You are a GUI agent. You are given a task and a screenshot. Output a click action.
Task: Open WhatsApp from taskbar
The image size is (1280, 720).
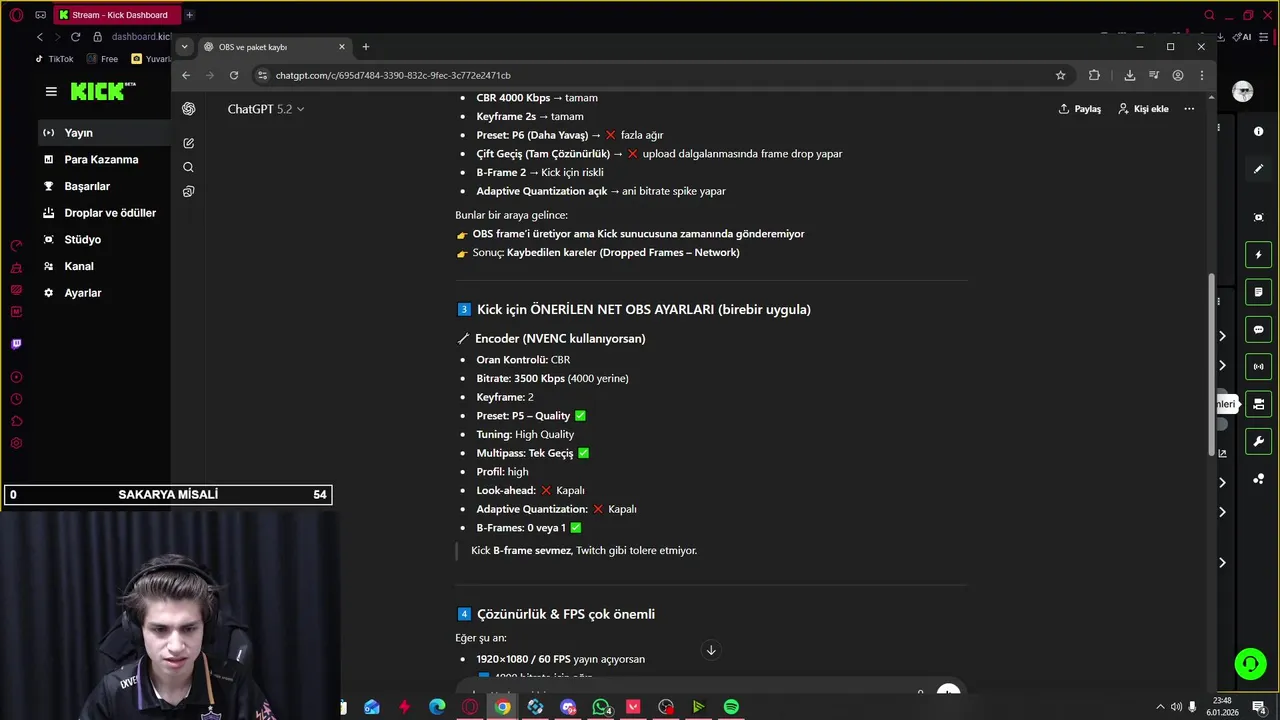pyautogui.click(x=601, y=707)
